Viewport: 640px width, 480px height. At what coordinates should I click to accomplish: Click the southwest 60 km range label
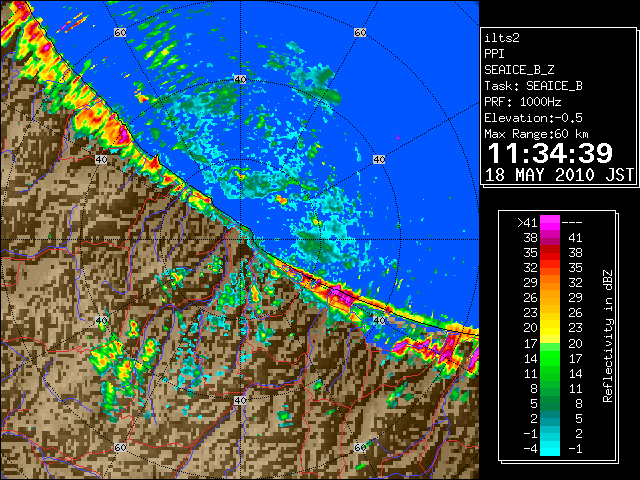point(120,448)
